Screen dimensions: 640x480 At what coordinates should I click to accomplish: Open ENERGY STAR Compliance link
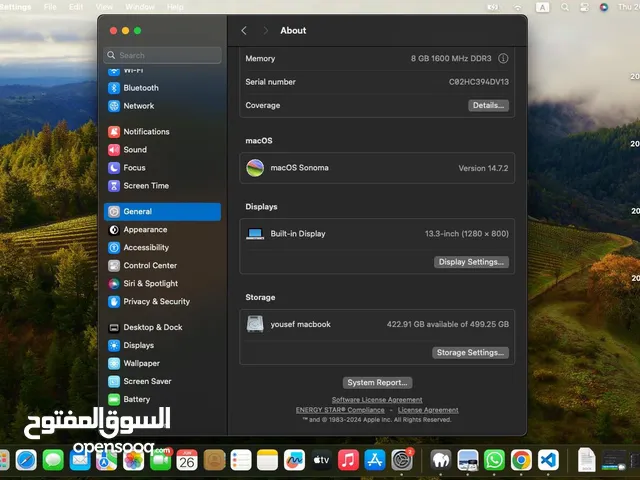click(340, 410)
